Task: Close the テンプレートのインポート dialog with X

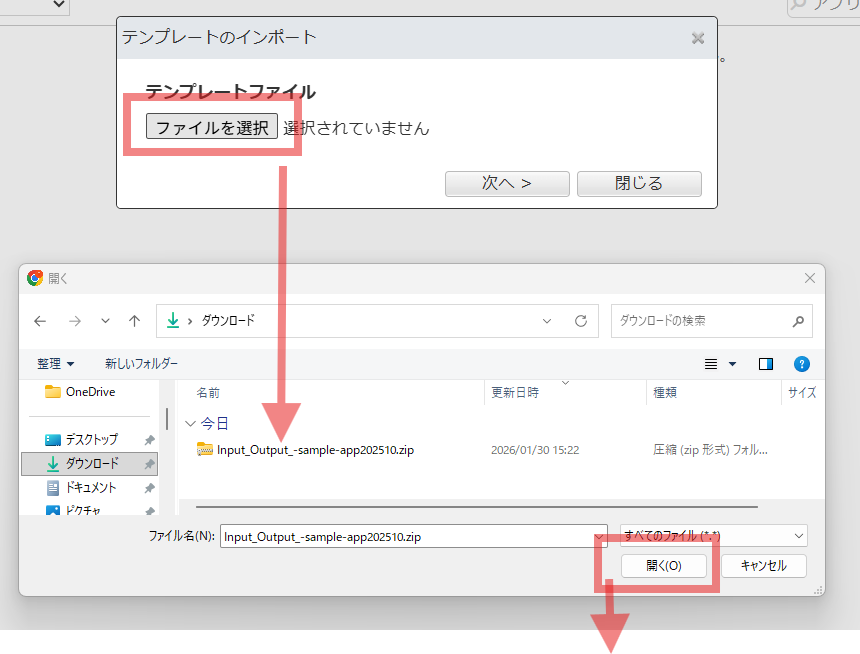Action: [698, 38]
